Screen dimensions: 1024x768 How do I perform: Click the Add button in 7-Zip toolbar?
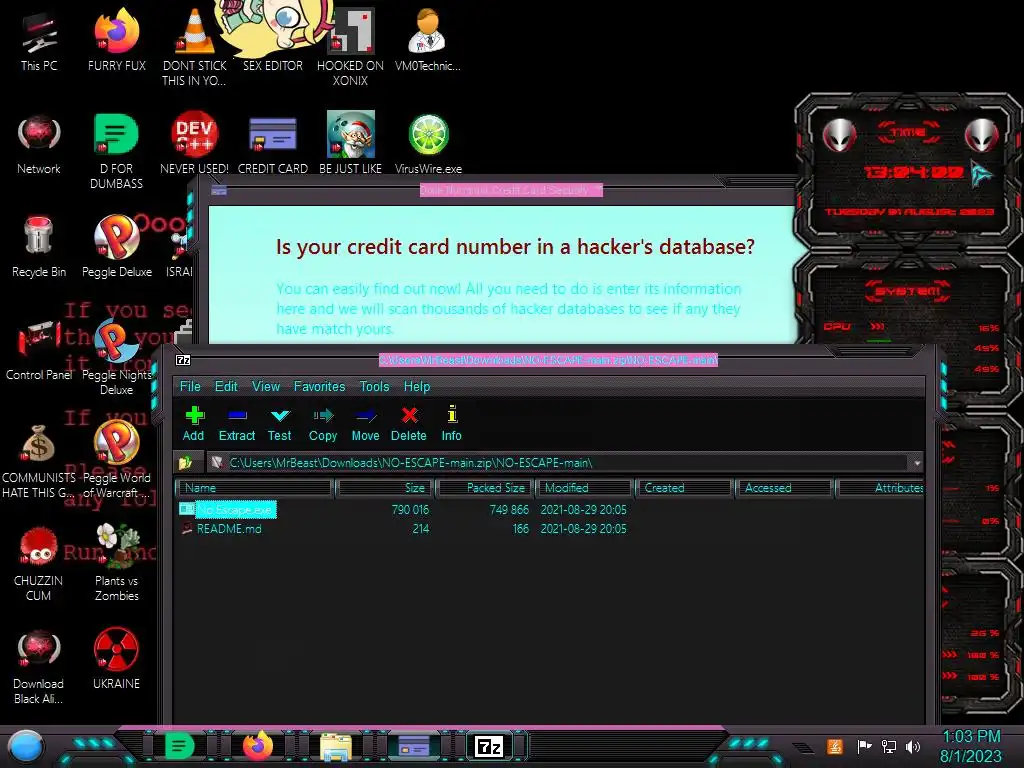pyautogui.click(x=193, y=424)
